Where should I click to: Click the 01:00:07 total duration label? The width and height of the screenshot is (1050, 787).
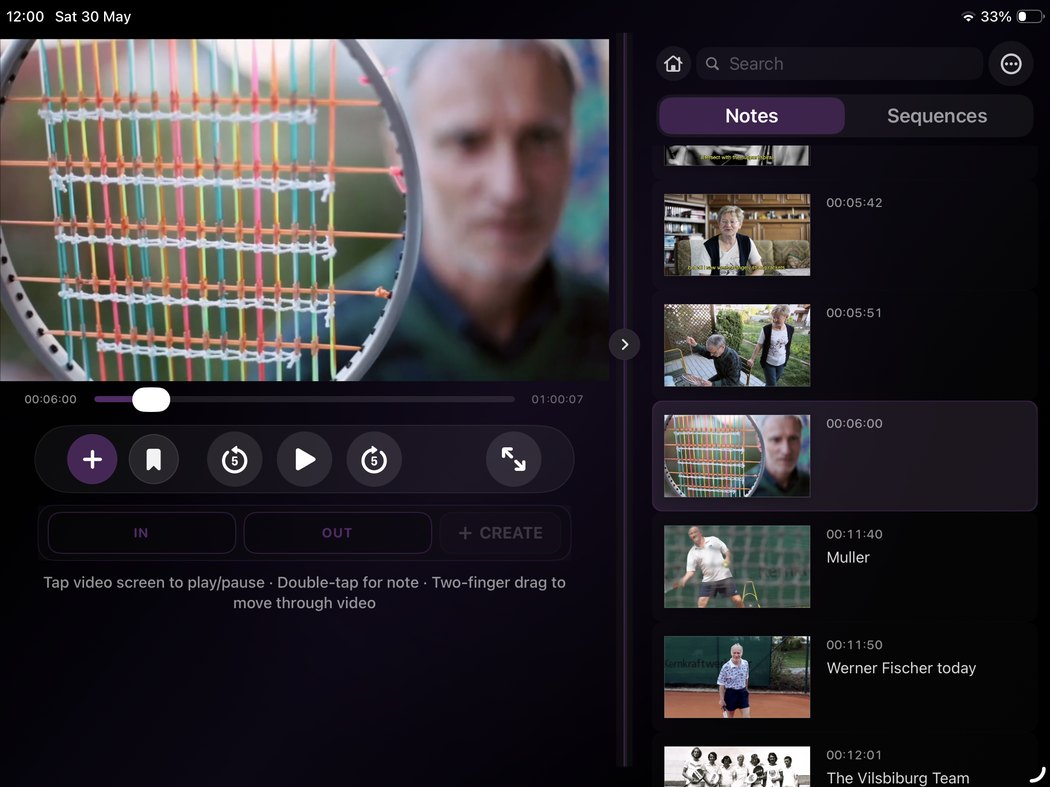[557, 399]
